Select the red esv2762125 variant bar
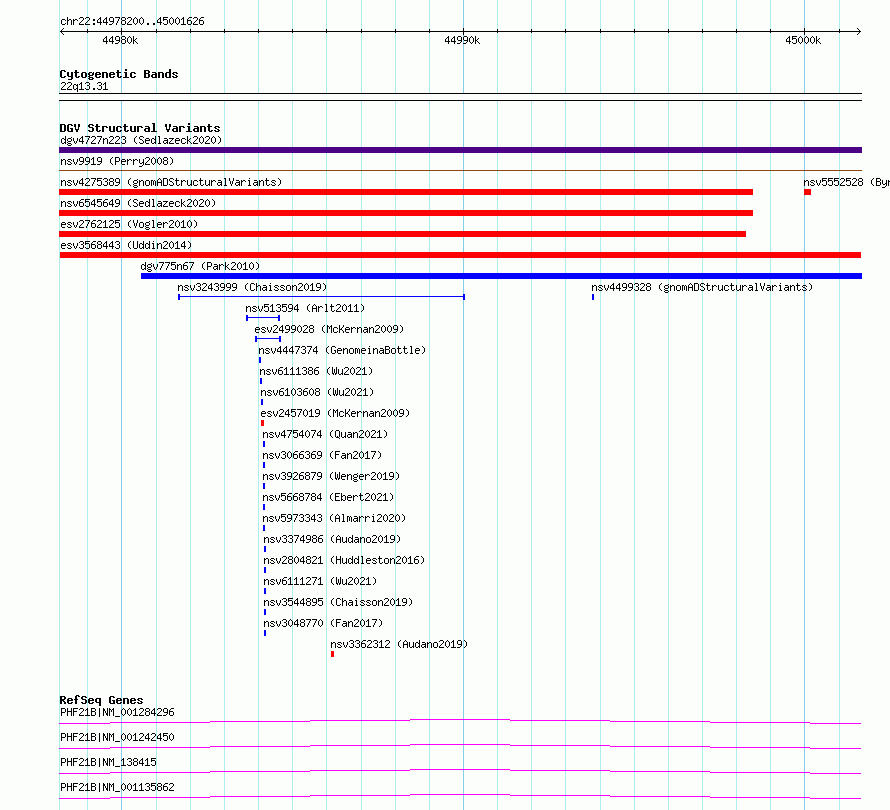The image size is (890, 810). click(x=402, y=234)
